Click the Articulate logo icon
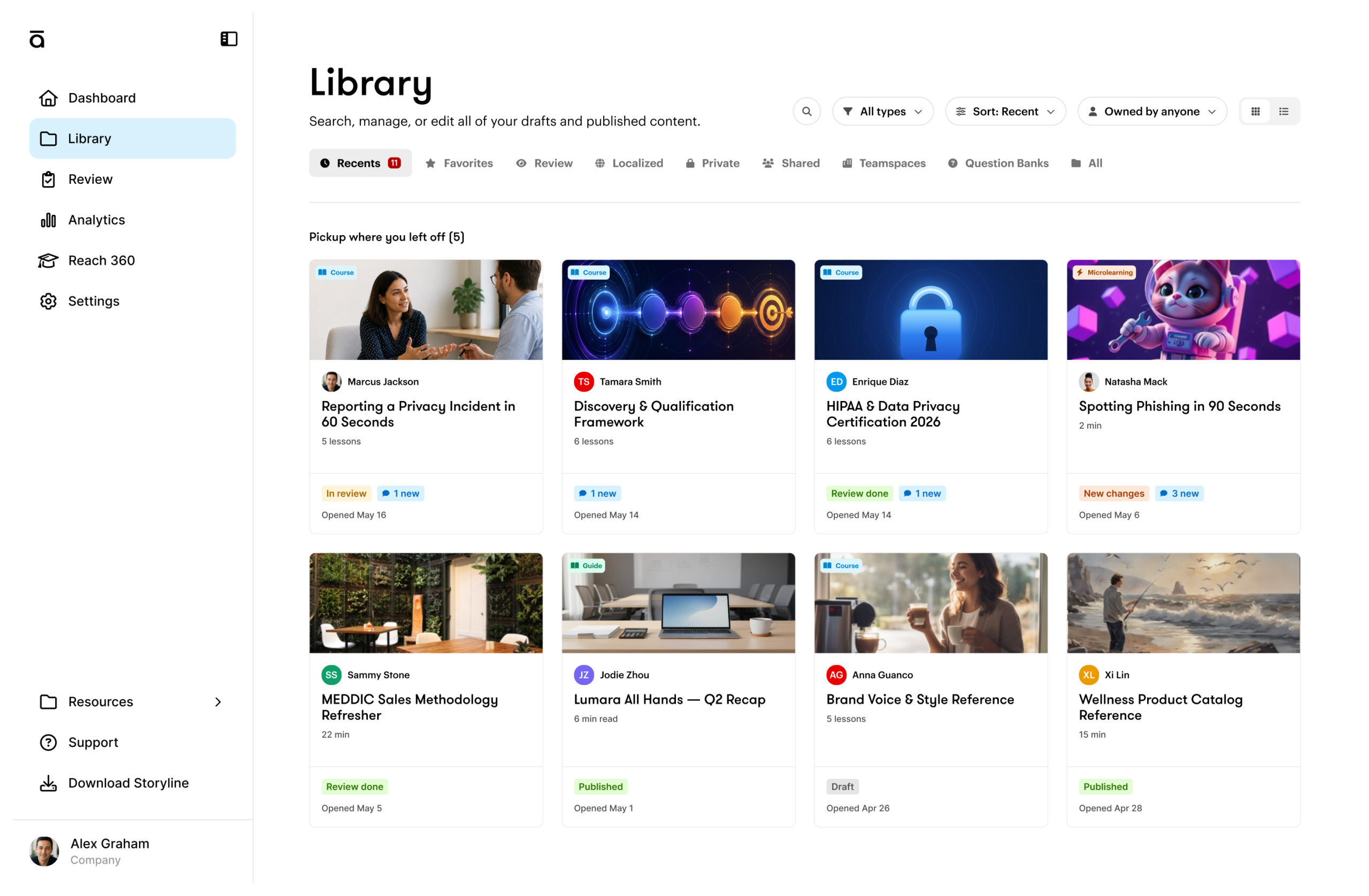Image resolution: width=1369 pixels, height=896 pixels. coord(37,39)
